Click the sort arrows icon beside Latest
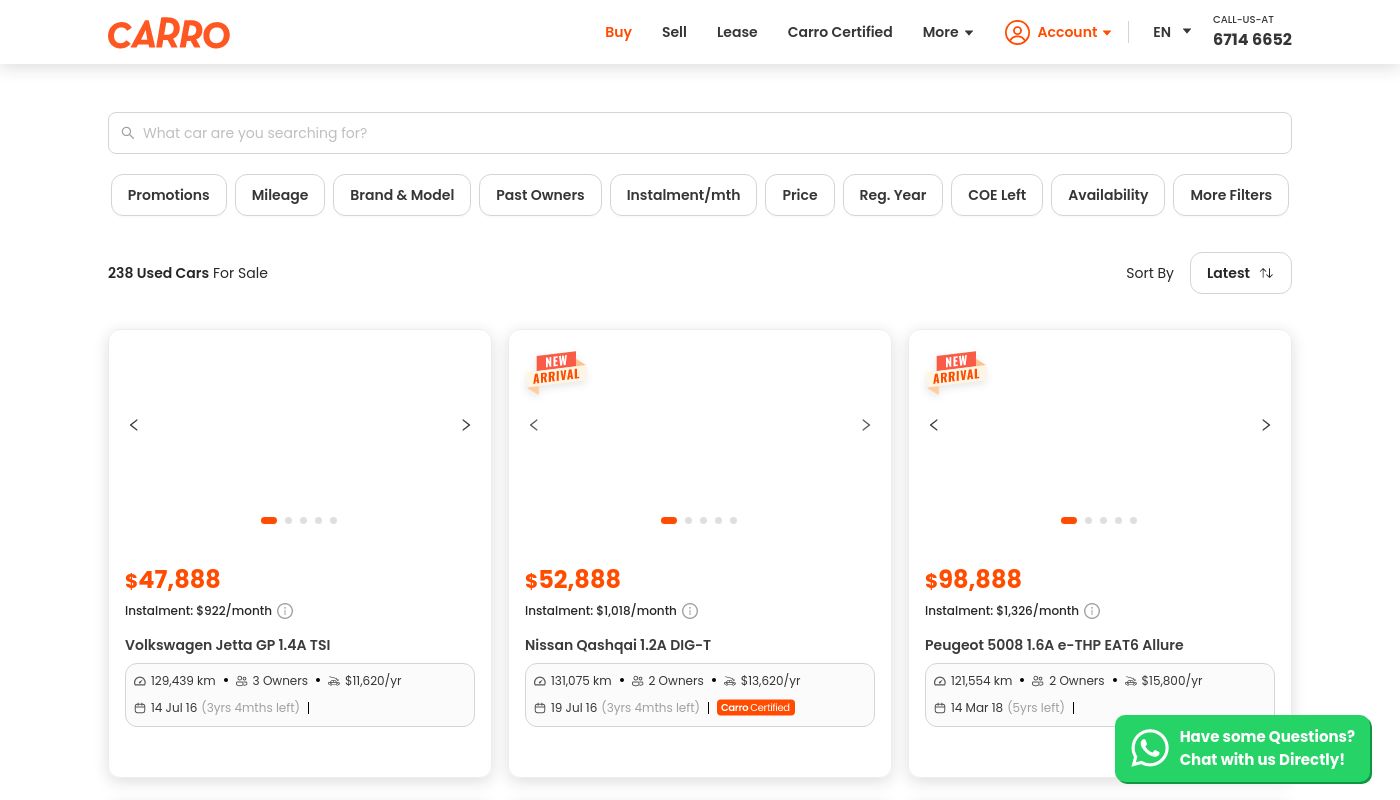This screenshot has height=800, width=1400. click(x=1267, y=273)
